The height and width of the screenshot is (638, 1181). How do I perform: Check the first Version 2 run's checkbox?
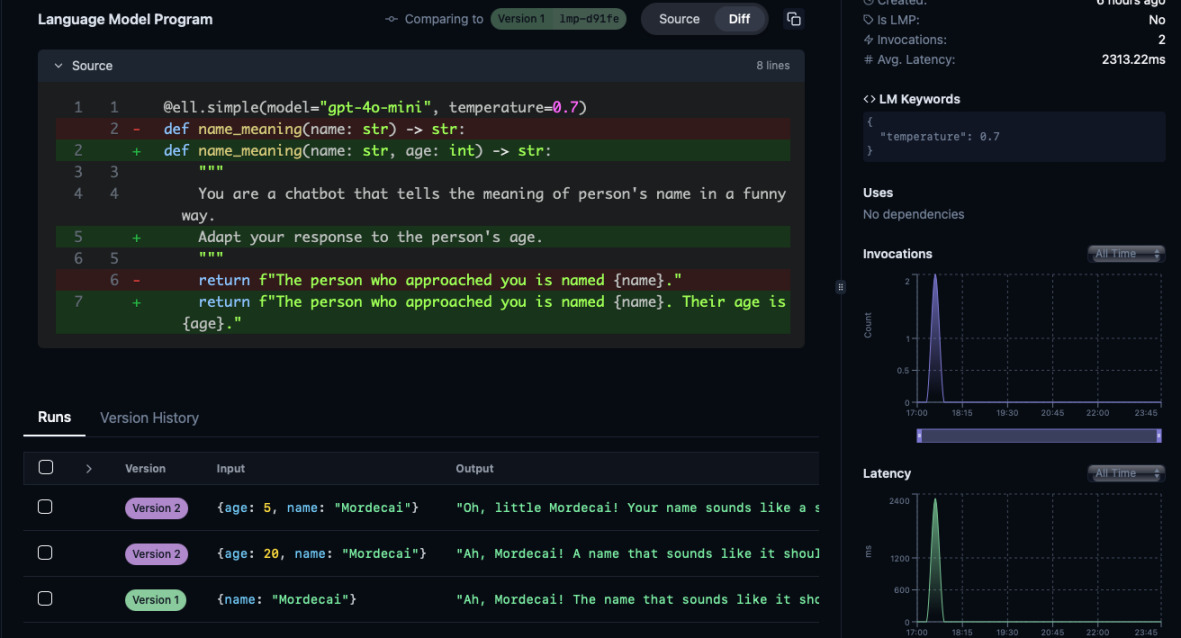(x=44, y=507)
